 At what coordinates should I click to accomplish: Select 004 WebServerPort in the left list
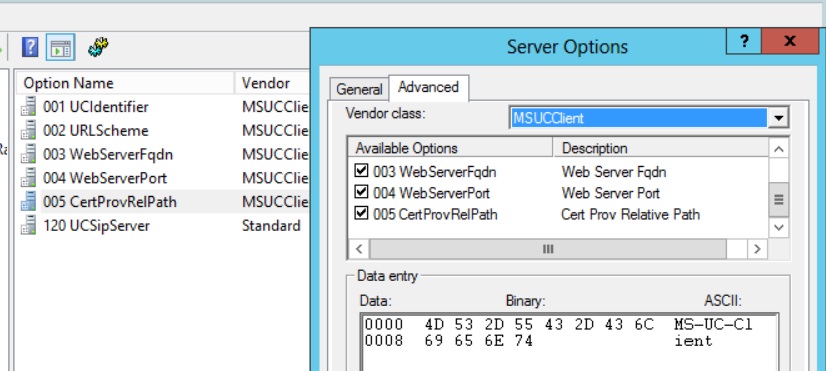pyautogui.click(x=105, y=178)
